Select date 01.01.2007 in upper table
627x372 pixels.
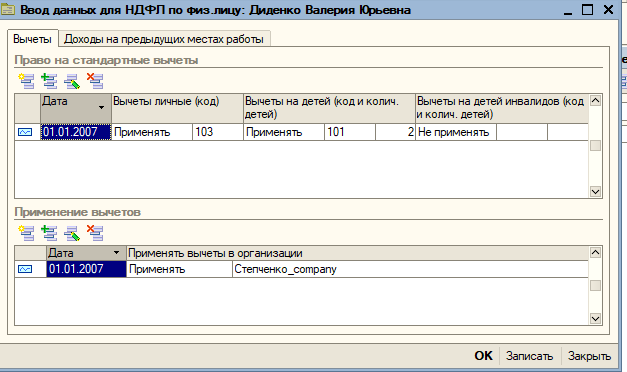pyautogui.click(x=76, y=132)
